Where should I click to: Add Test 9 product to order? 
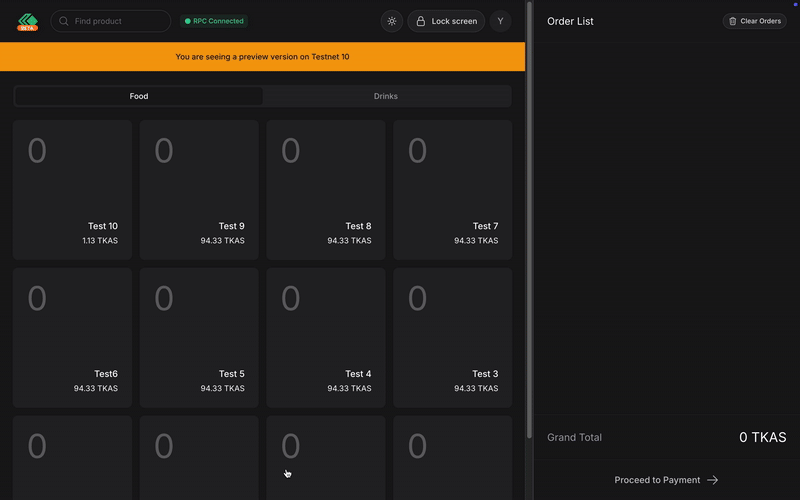pyautogui.click(x=199, y=189)
